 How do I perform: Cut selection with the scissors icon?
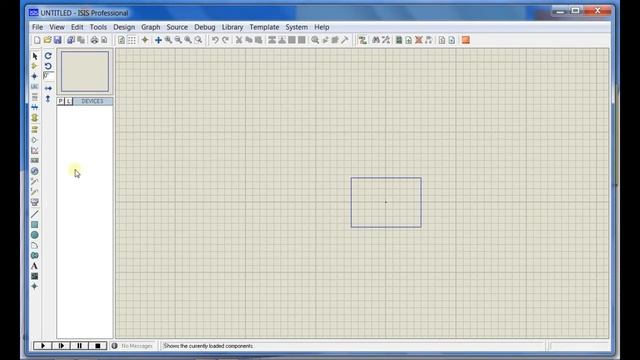point(239,40)
